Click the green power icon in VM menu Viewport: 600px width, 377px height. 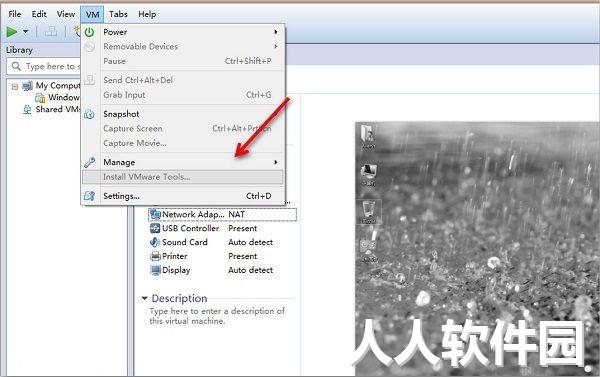(90, 32)
